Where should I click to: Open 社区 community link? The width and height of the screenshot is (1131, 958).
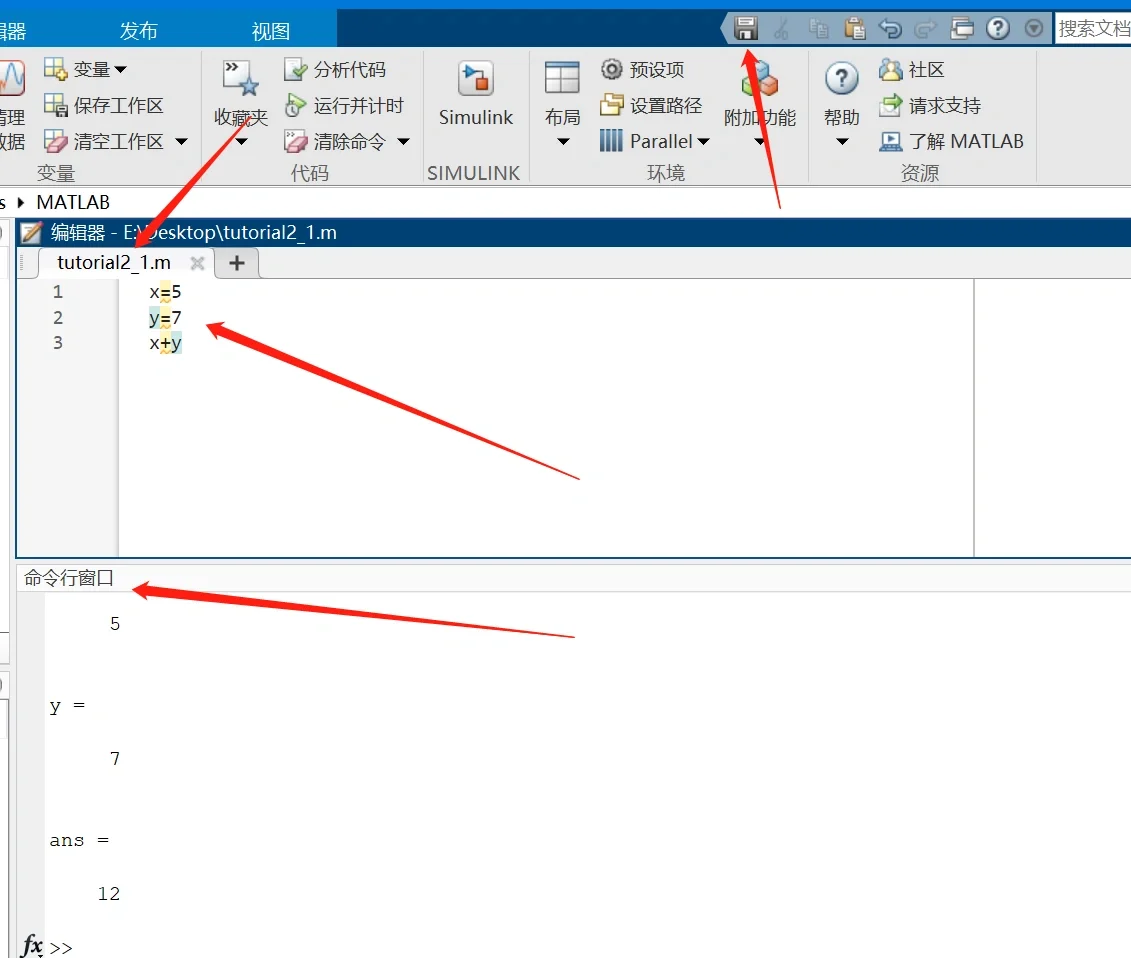tap(912, 69)
